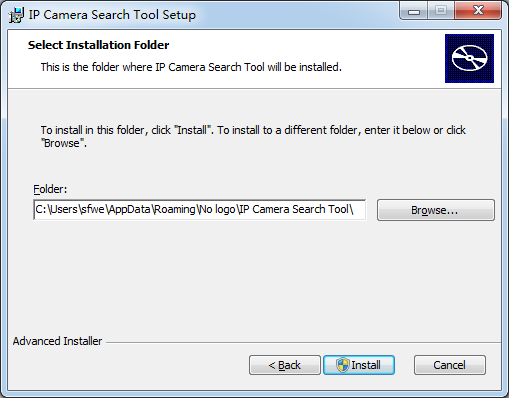
Task: Go back to the previous setup step
Action: click(x=285, y=365)
